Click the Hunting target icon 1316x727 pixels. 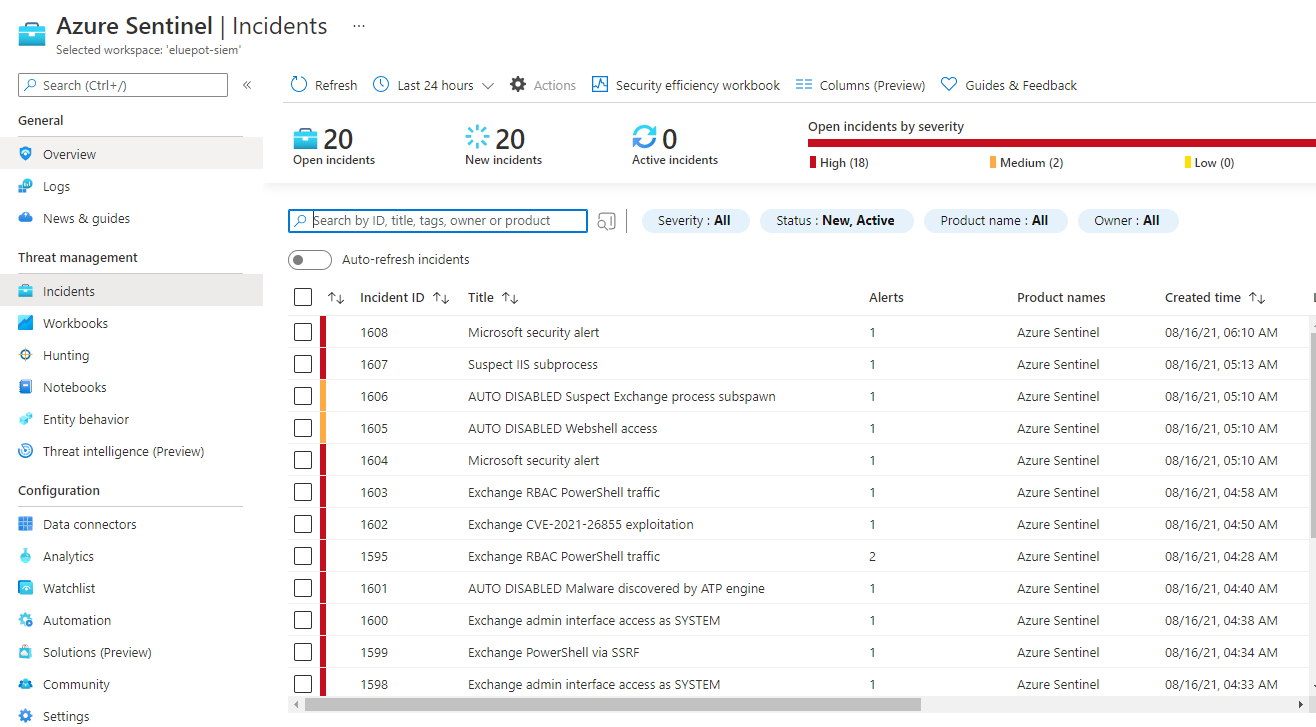tap(26, 355)
